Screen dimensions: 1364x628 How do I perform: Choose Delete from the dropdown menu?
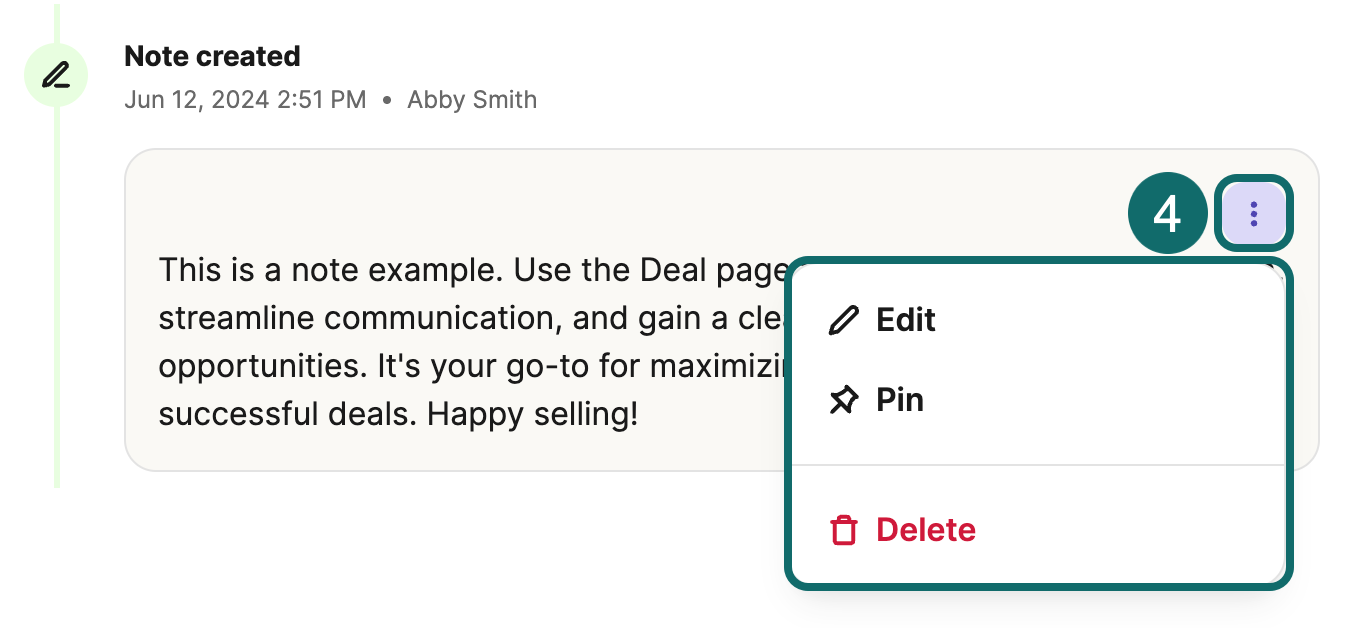[x=925, y=530]
